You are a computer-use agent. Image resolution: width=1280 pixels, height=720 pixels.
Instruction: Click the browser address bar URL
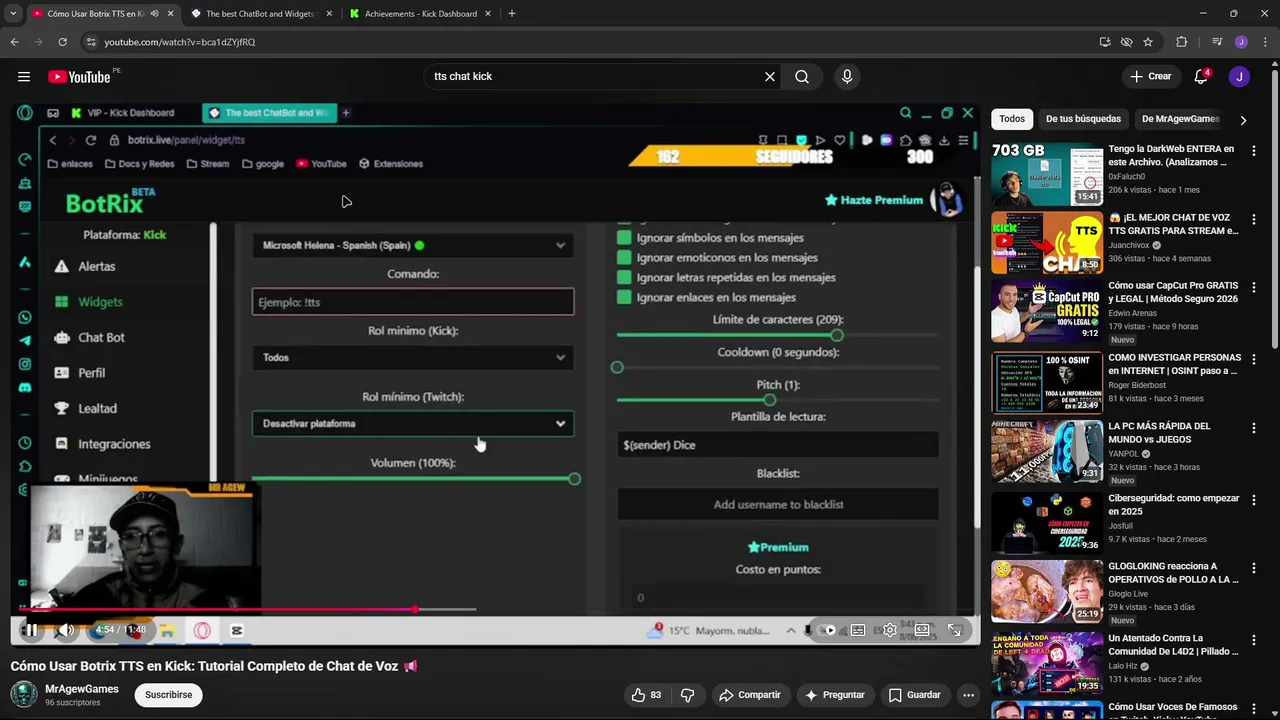coord(180,42)
